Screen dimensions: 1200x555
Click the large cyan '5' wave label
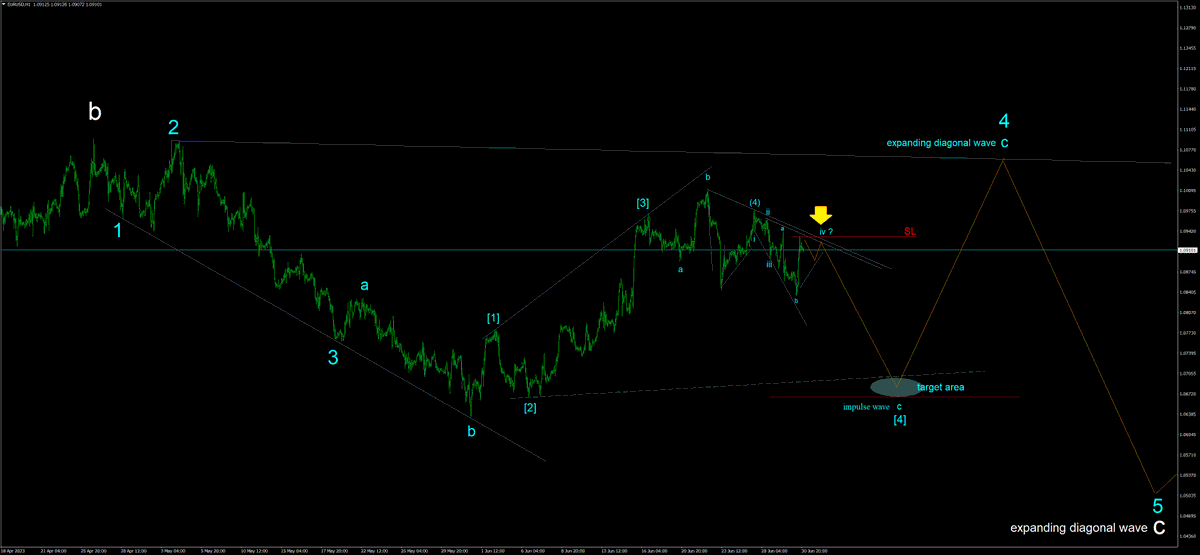1157,505
